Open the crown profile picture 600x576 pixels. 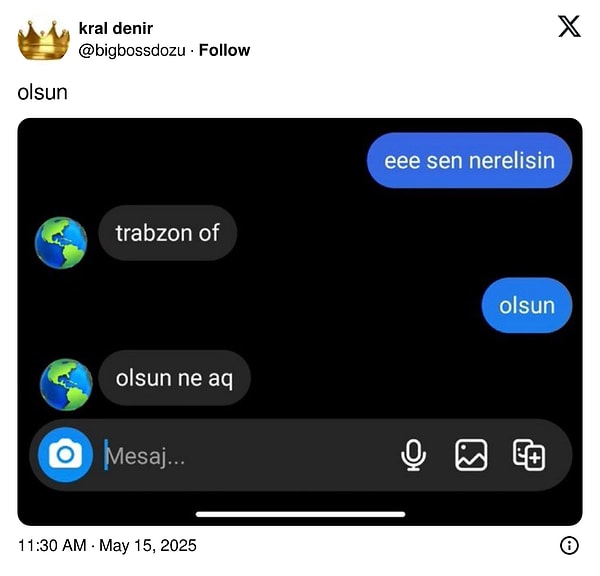[x=43, y=40]
